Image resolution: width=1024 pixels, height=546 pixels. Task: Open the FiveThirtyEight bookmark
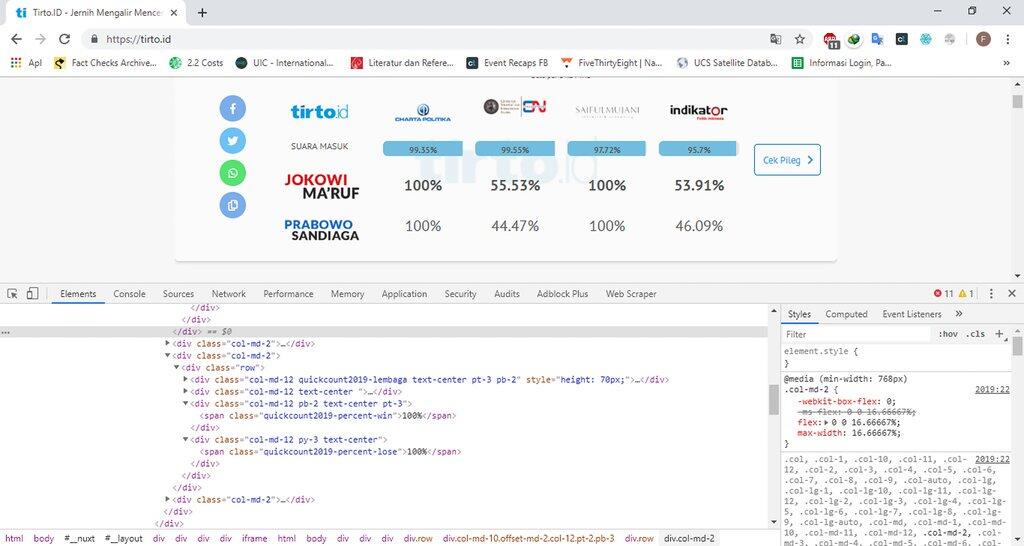(612, 63)
